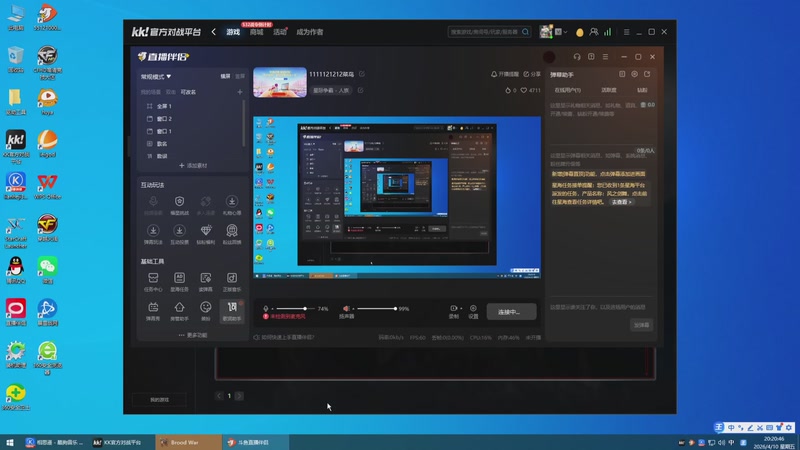
Task: Switch to the 贡献度 tab in the danmaku assistant
Action: point(608,90)
